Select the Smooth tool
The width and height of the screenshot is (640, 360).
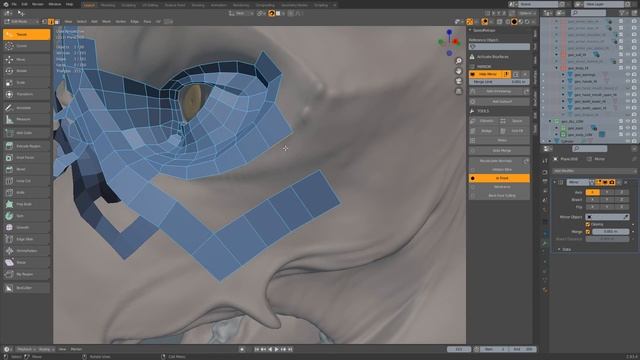[x=27, y=227]
